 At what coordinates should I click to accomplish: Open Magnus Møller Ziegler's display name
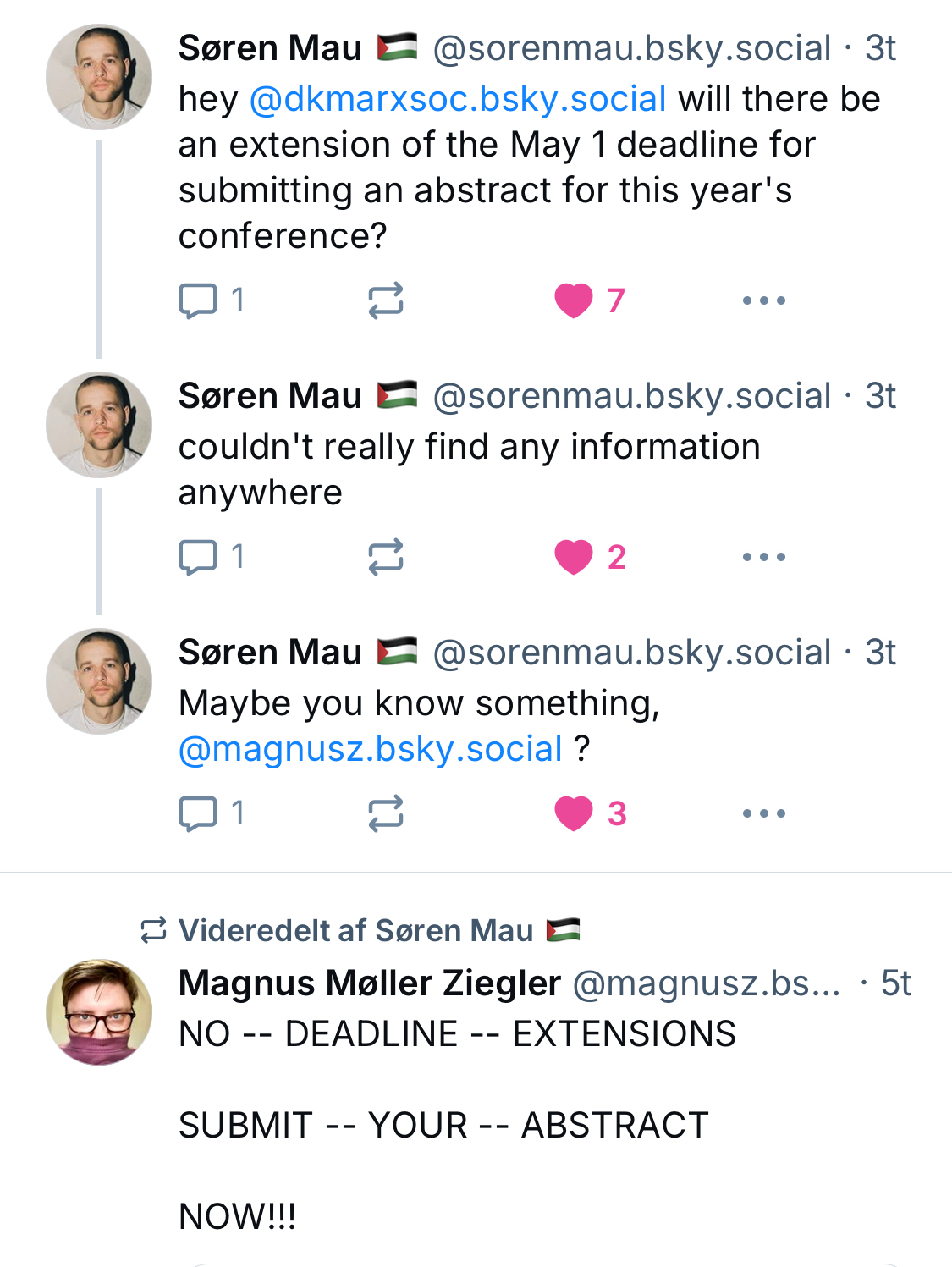(370, 983)
